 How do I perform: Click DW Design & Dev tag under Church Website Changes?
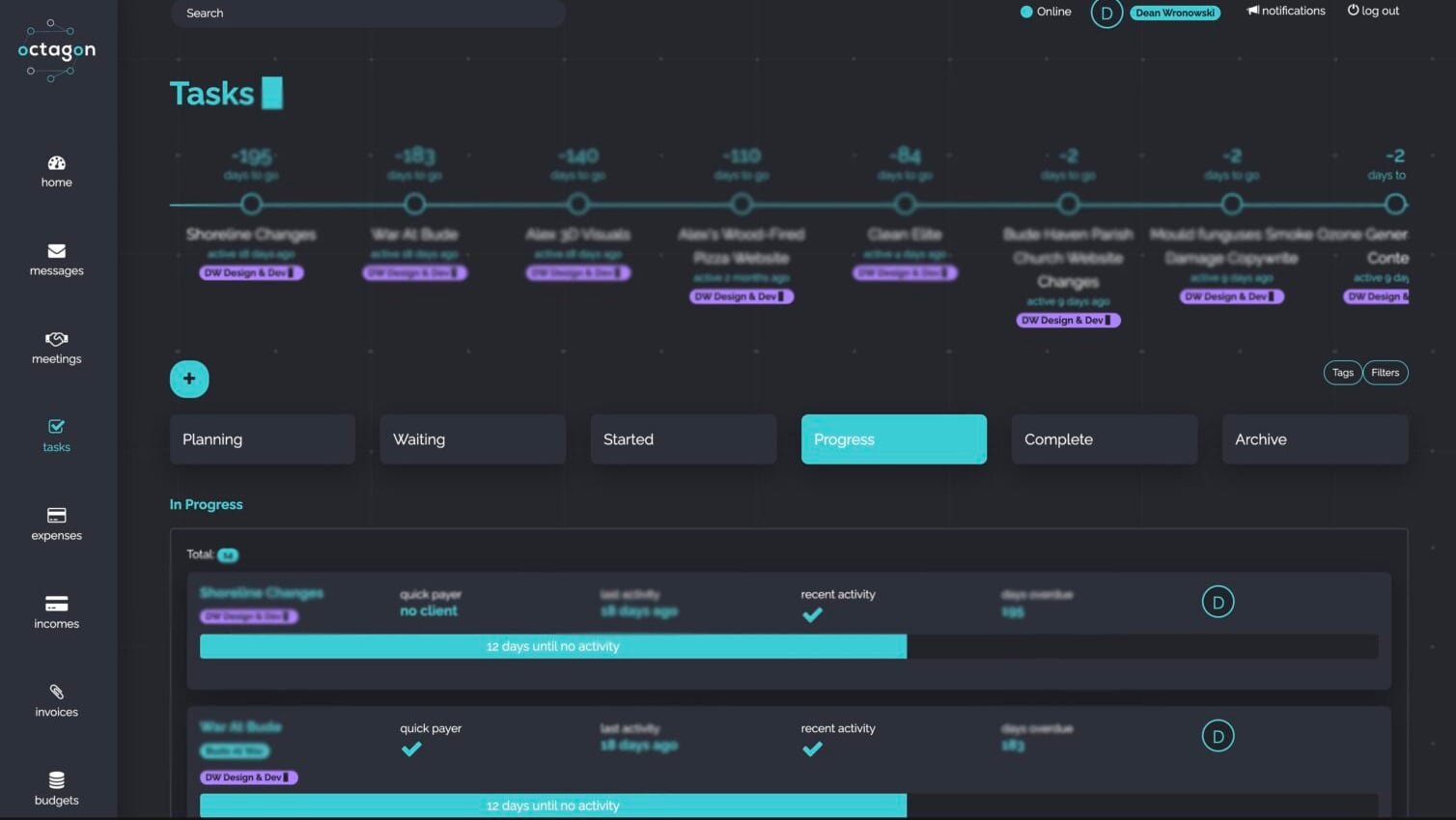[x=1068, y=321]
